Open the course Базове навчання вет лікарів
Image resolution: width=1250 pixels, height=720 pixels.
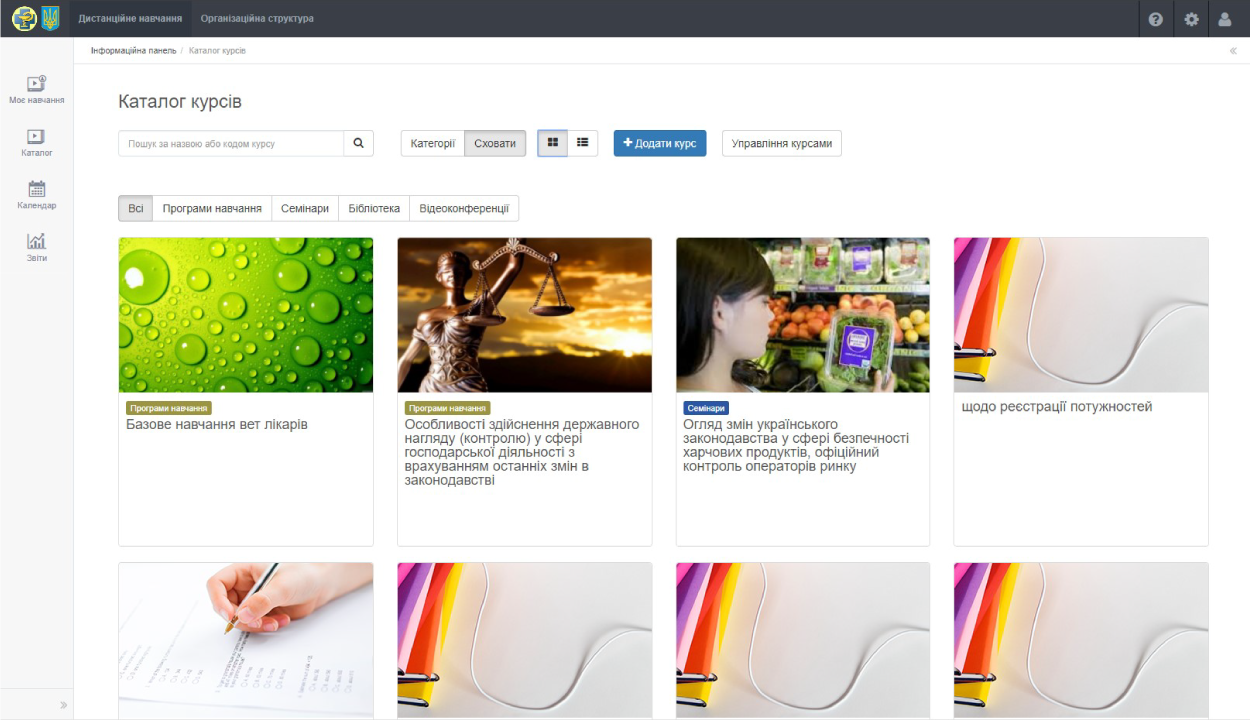point(217,425)
